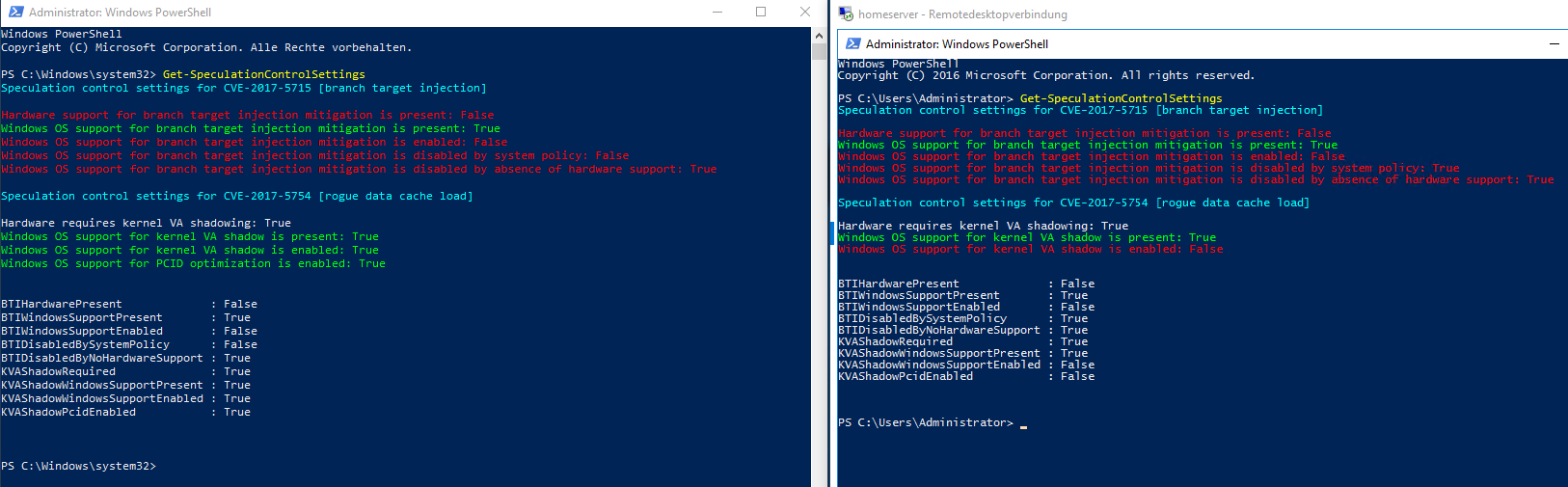Click the CVE-2017-5754 heading in remote window

(1073, 203)
